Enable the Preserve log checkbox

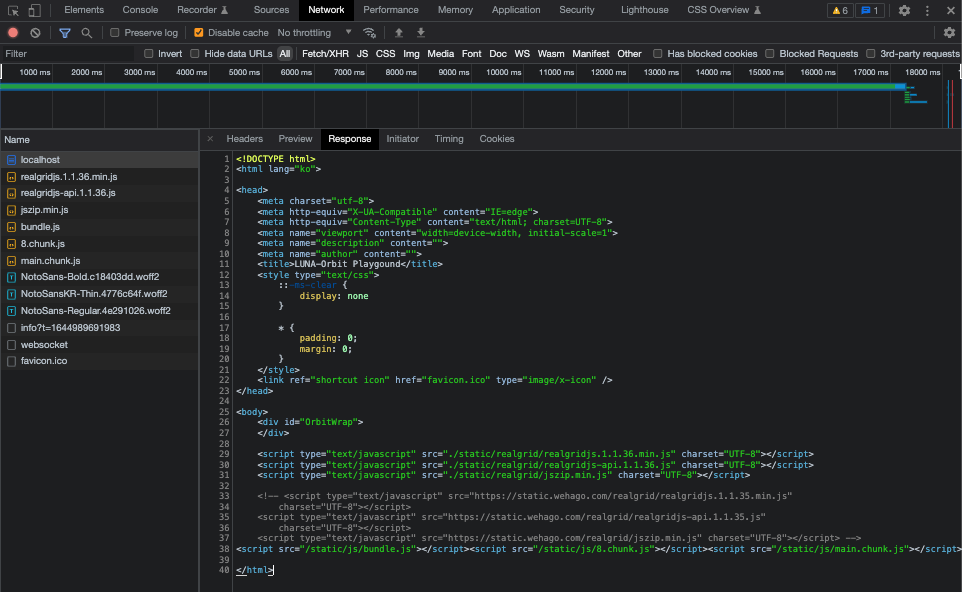[x=115, y=33]
